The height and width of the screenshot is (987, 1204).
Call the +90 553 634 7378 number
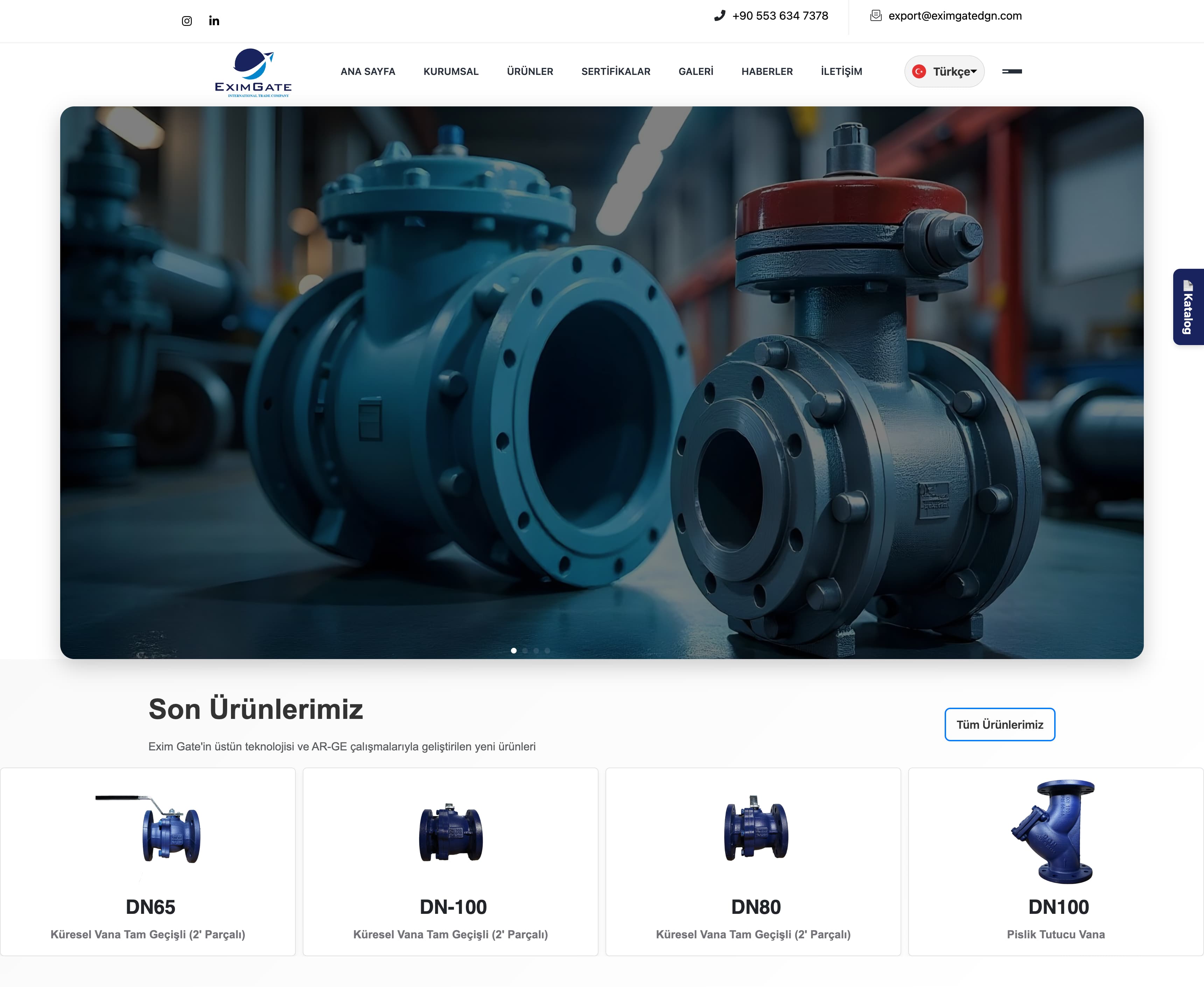pos(780,16)
